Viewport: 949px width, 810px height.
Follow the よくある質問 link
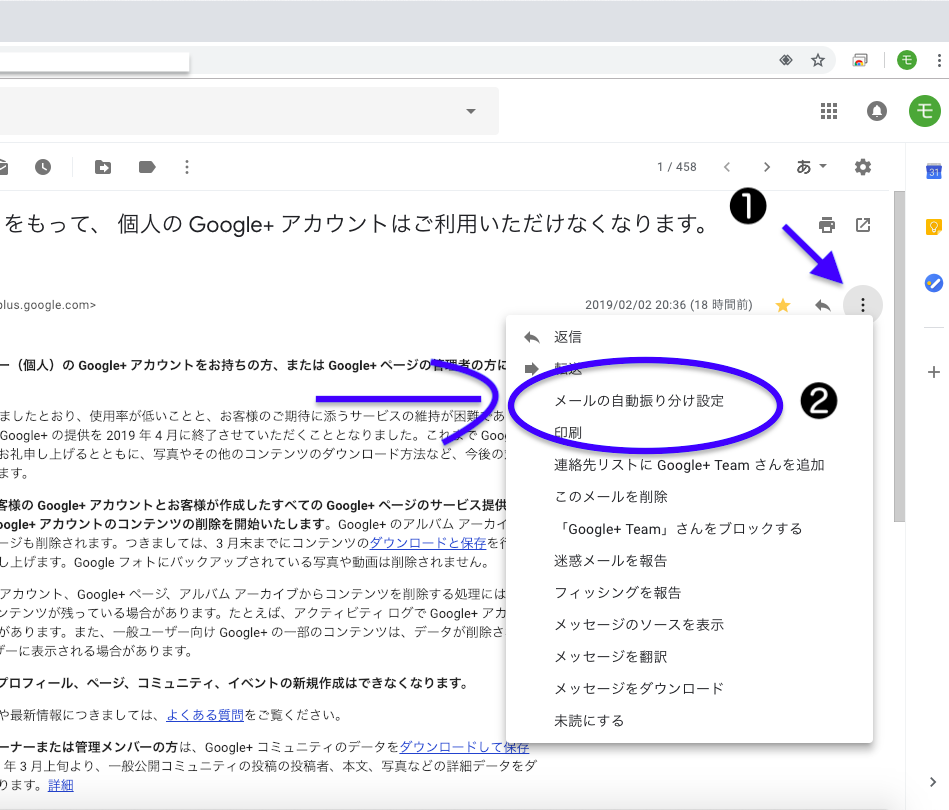coord(205,715)
